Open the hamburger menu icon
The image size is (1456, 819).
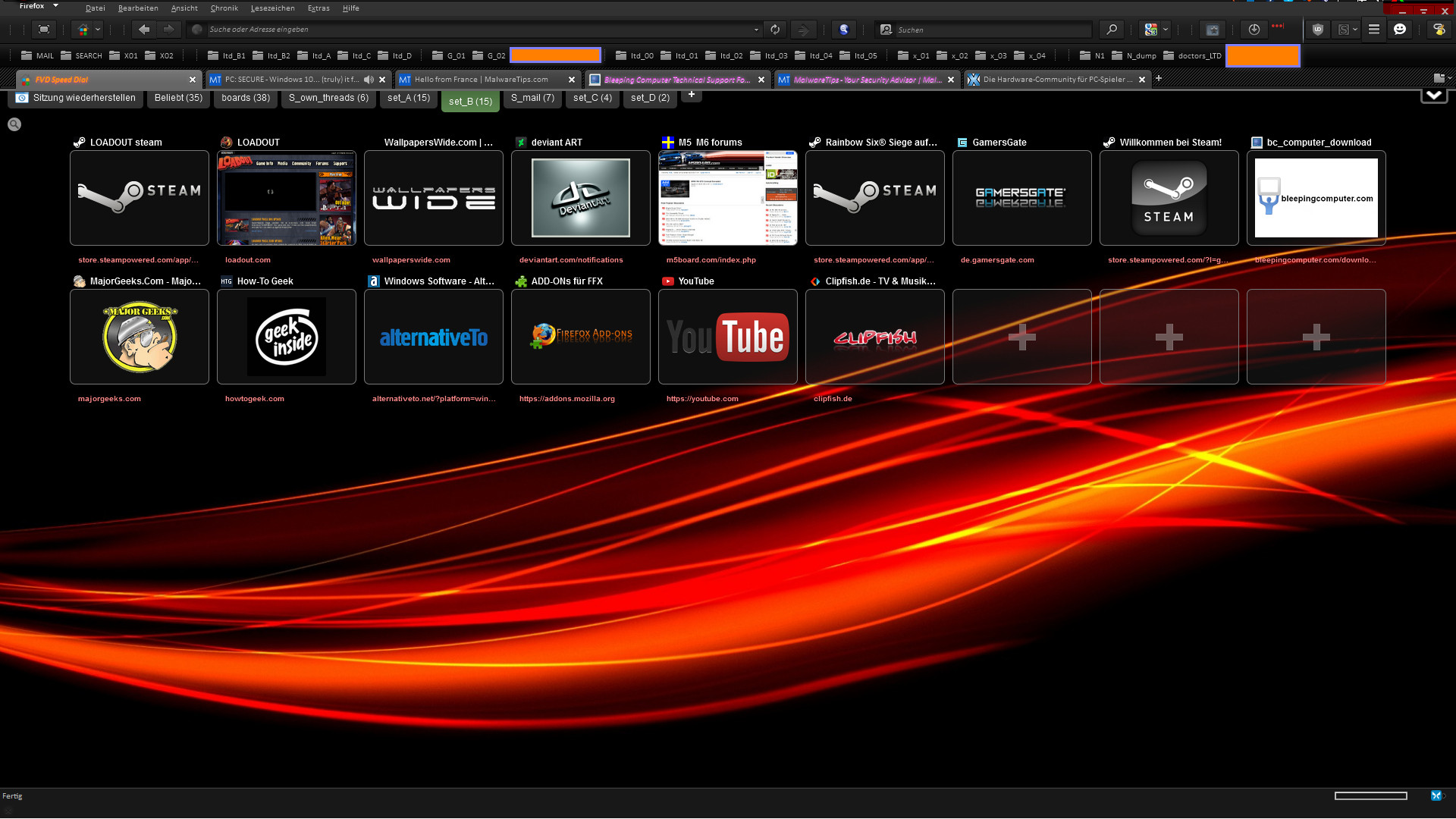(1373, 30)
